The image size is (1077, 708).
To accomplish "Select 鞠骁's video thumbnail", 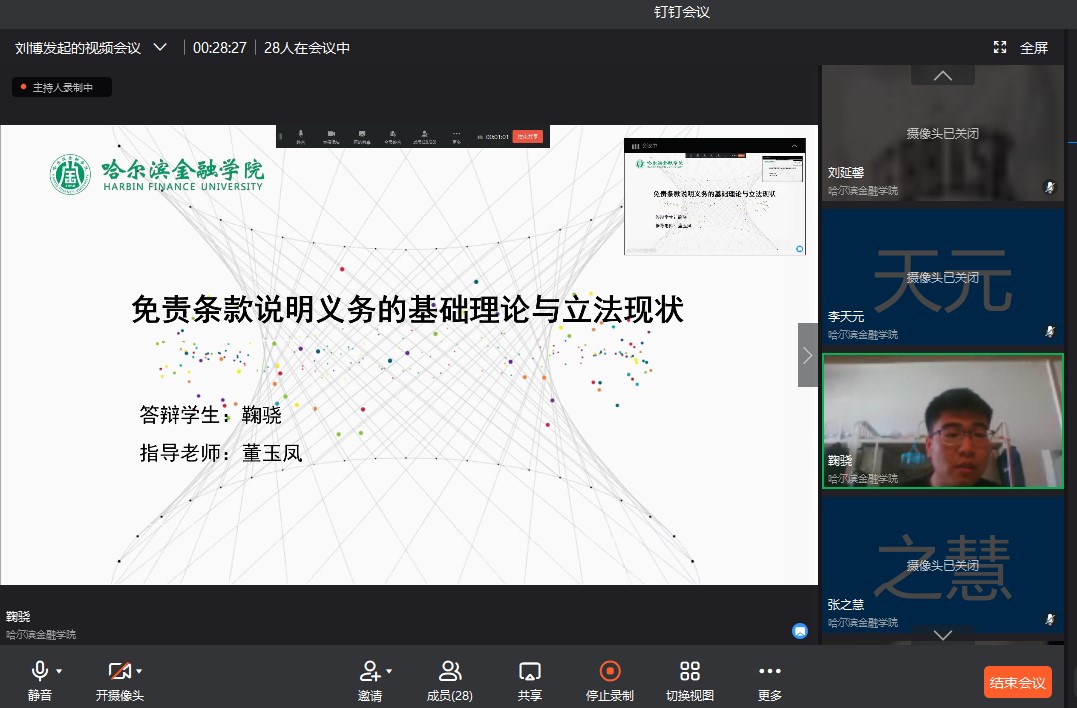I will point(942,420).
